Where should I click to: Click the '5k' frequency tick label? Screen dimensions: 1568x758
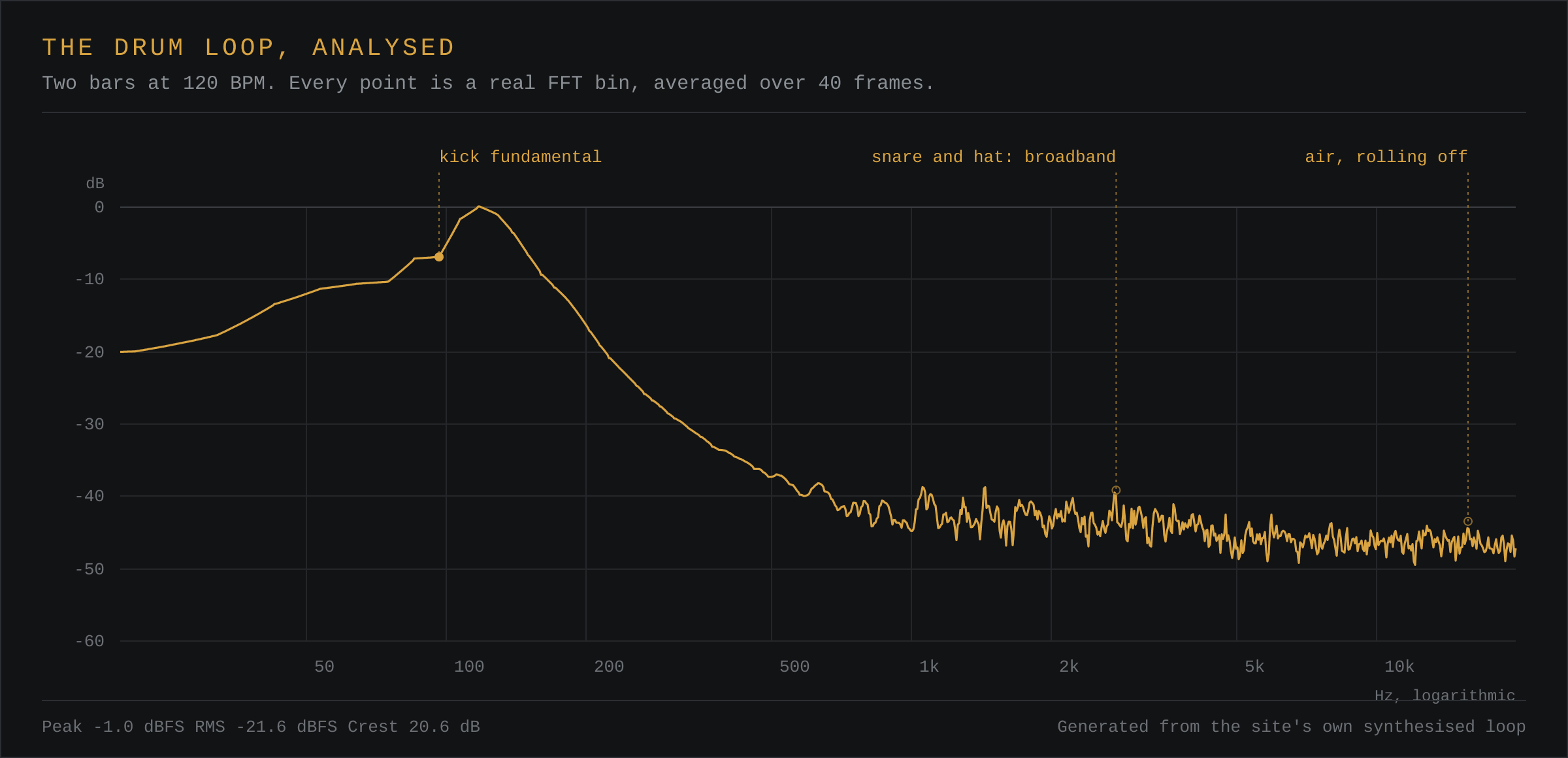click(x=1254, y=667)
